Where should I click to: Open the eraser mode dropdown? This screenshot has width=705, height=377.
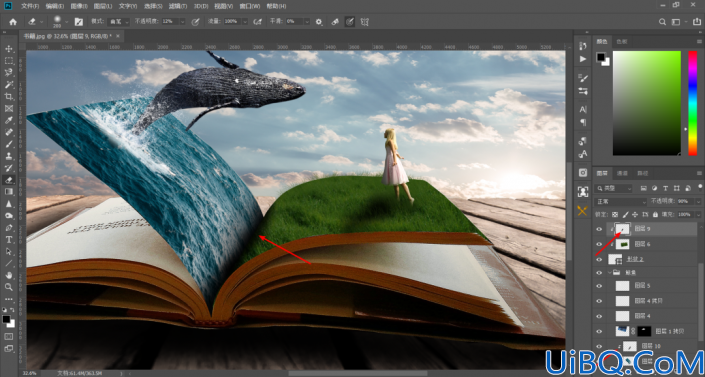coord(119,22)
